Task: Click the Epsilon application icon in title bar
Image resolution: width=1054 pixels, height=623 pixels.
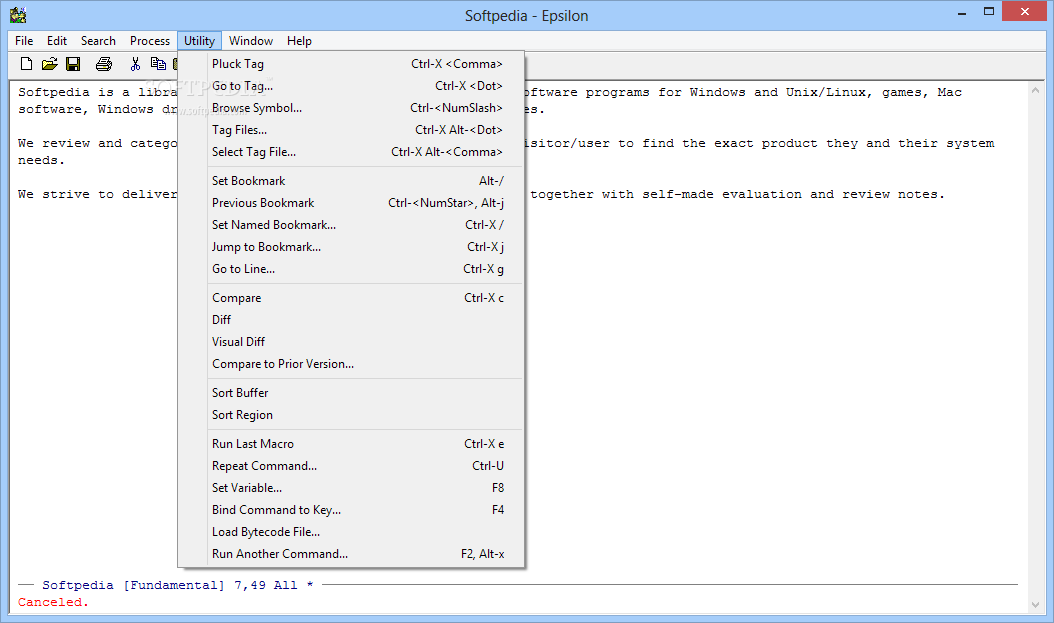Action: click(x=18, y=15)
